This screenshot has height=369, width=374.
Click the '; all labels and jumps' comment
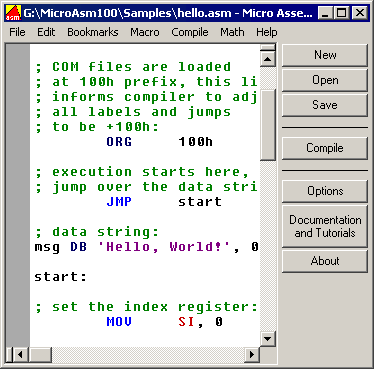click(133, 112)
